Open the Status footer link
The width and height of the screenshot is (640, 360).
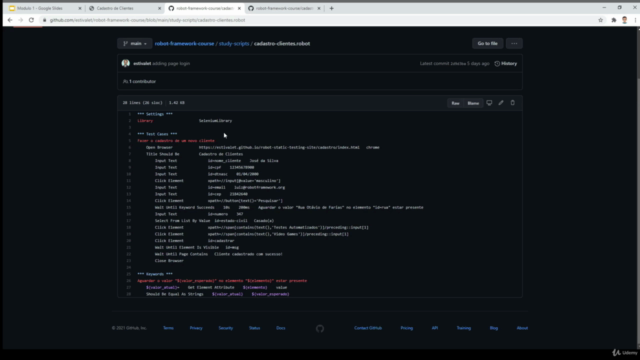pyautogui.click(x=254, y=328)
